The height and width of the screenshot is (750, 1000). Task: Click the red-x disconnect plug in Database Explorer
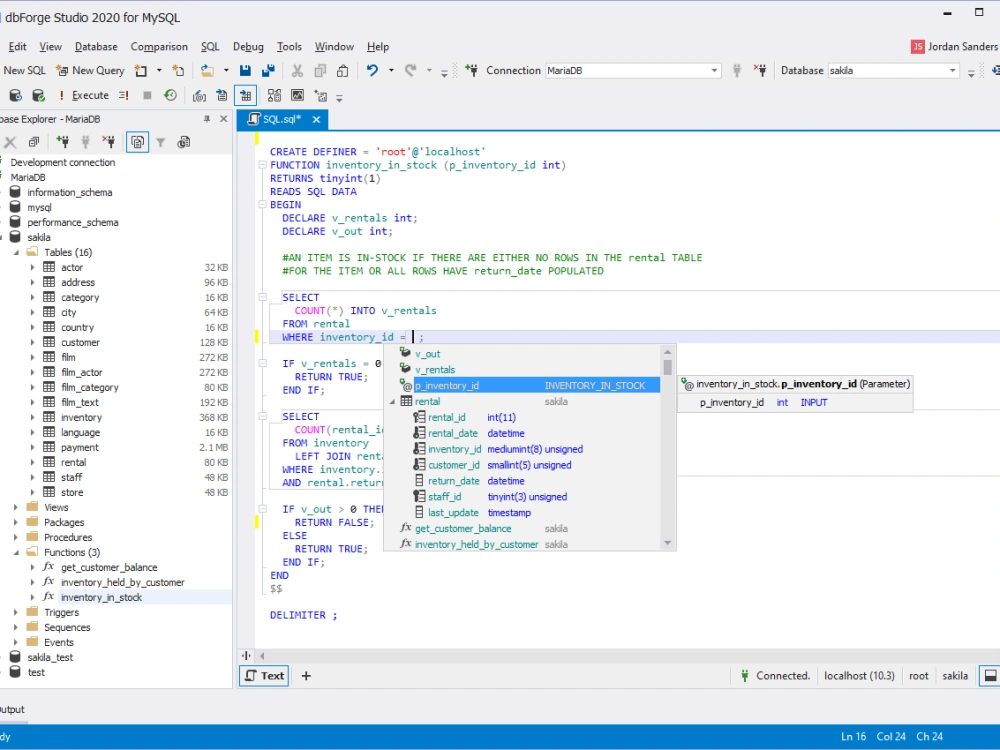pos(109,142)
